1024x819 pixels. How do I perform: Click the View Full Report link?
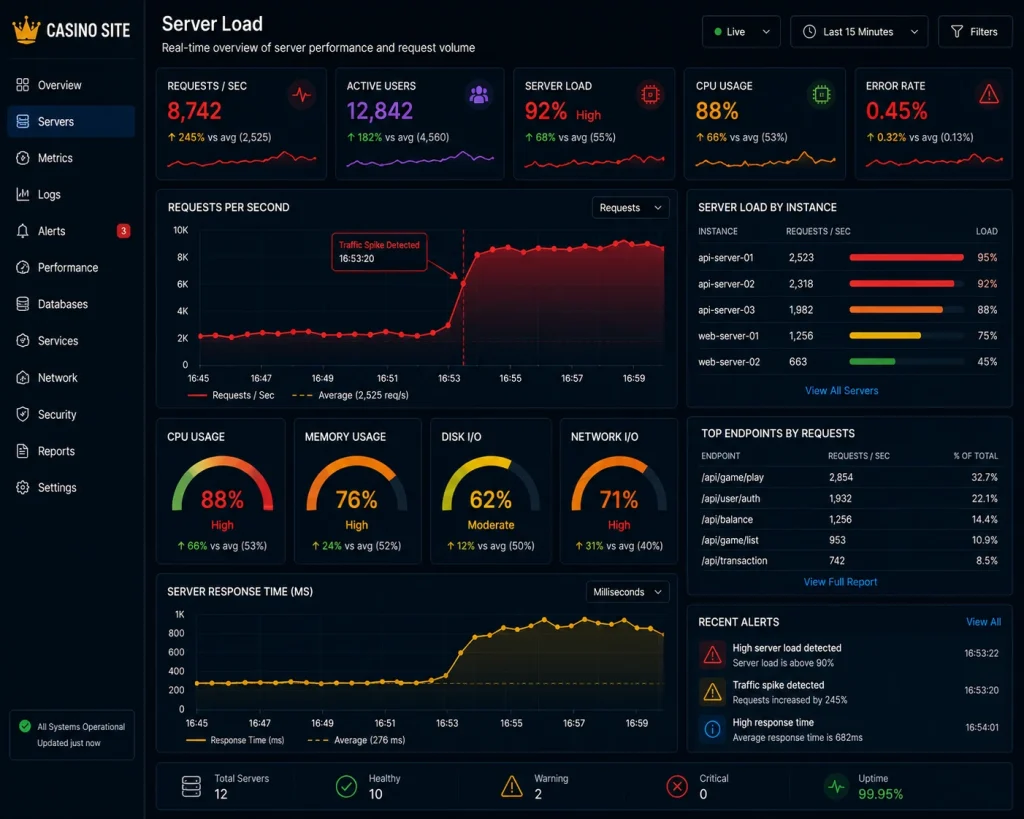840,582
